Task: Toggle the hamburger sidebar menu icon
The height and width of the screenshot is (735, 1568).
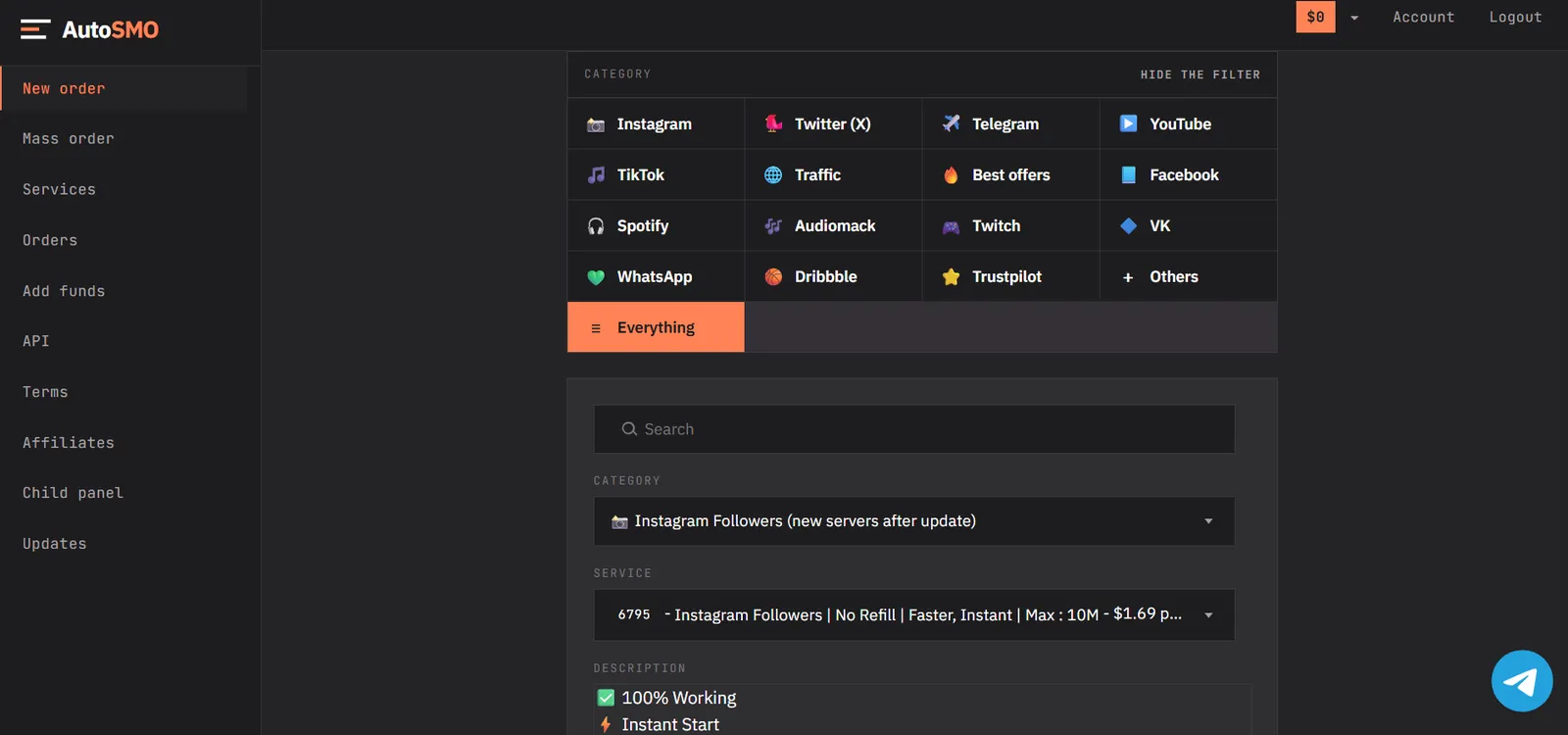Action: tap(35, 29)
